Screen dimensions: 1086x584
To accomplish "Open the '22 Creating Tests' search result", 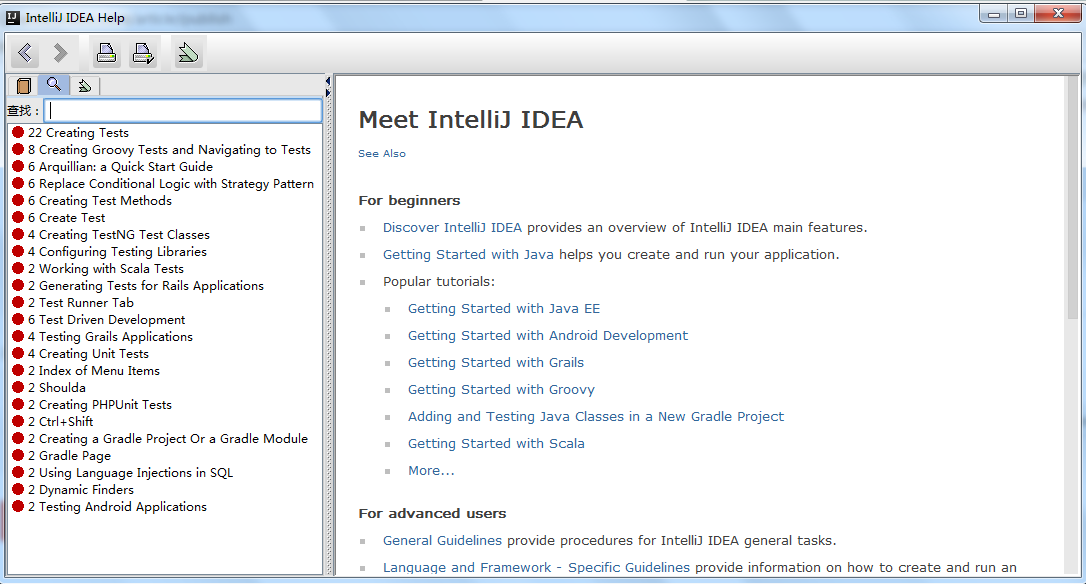I will 78,133.
